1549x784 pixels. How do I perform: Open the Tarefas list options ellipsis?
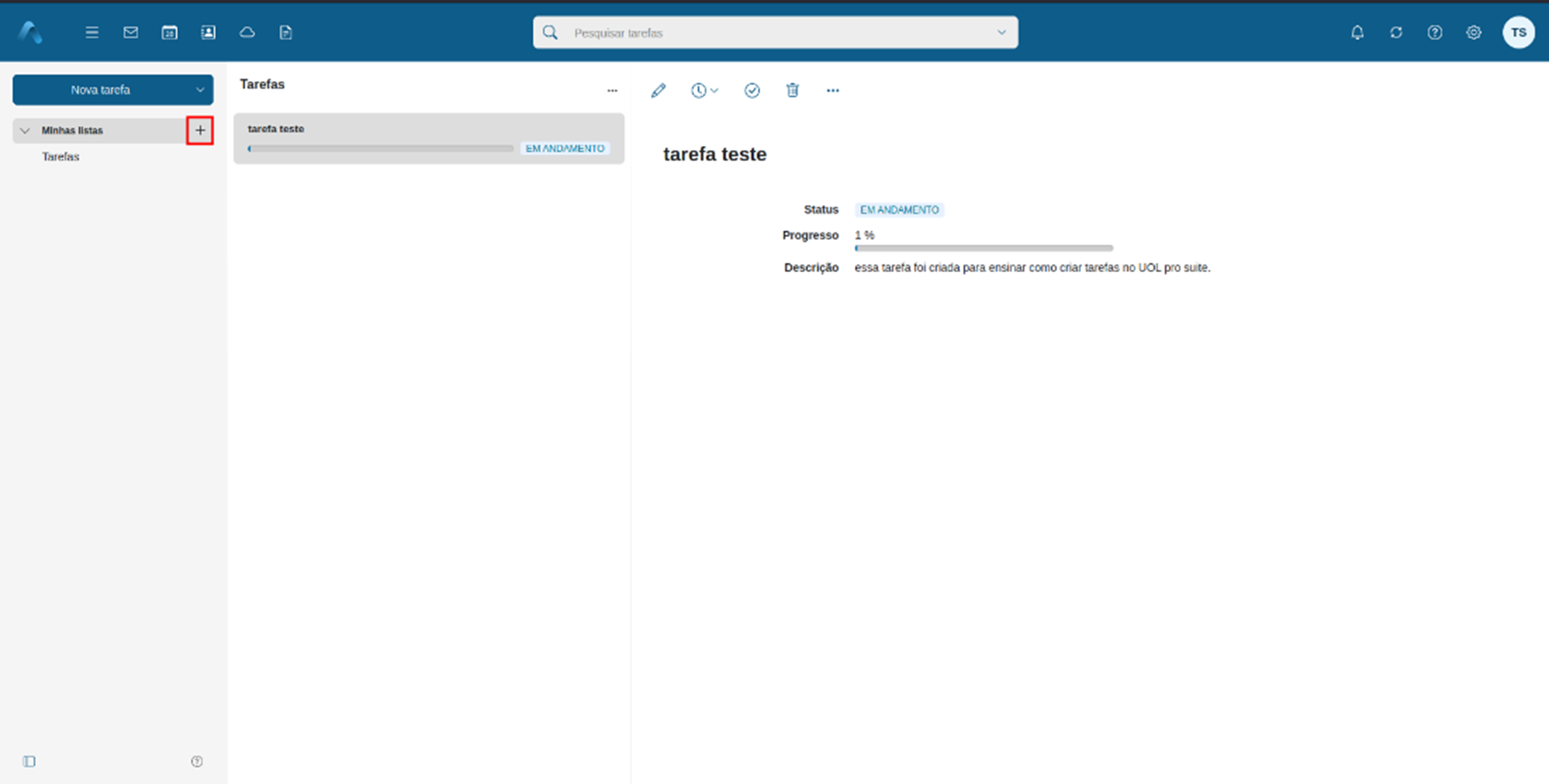pyautogui.click(x=612, y=90)
